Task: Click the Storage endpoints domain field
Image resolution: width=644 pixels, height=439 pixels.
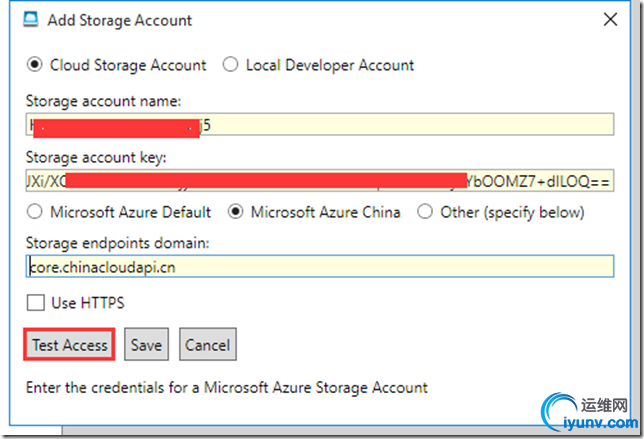Action: click(320, 267)
